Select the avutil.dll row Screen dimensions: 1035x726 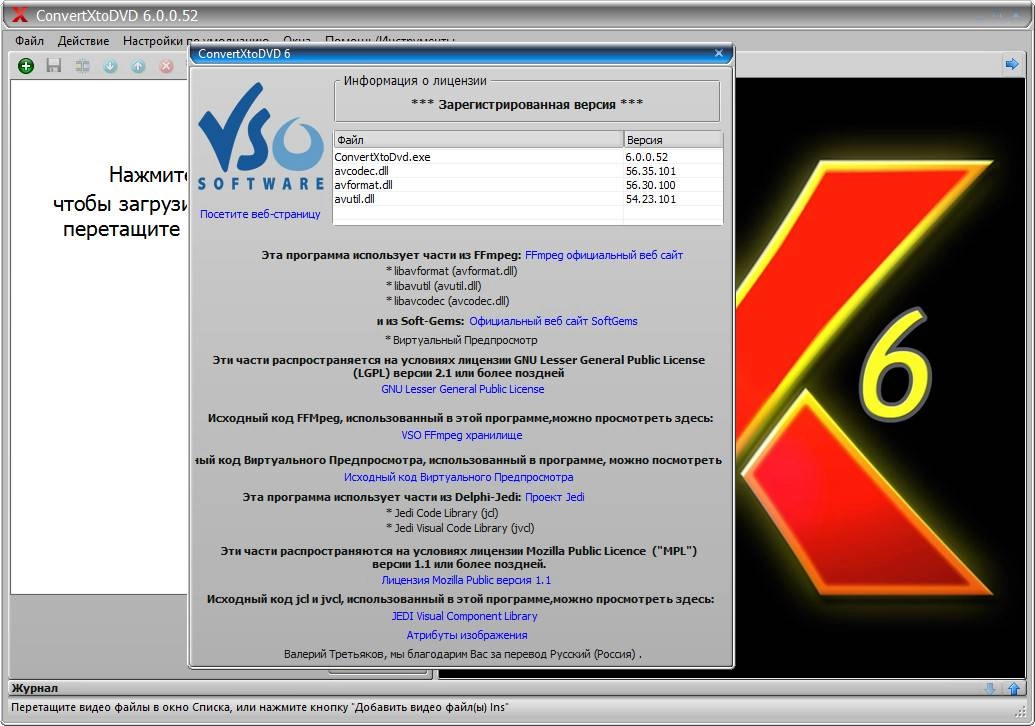click(528, 199)
